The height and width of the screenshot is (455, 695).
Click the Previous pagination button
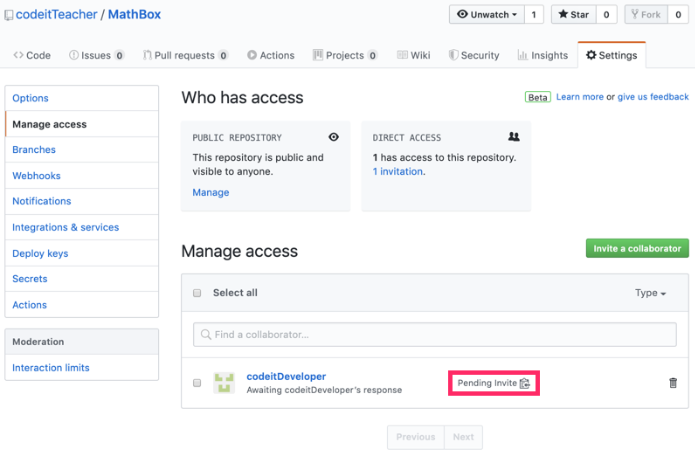click(x=416, y=437)
